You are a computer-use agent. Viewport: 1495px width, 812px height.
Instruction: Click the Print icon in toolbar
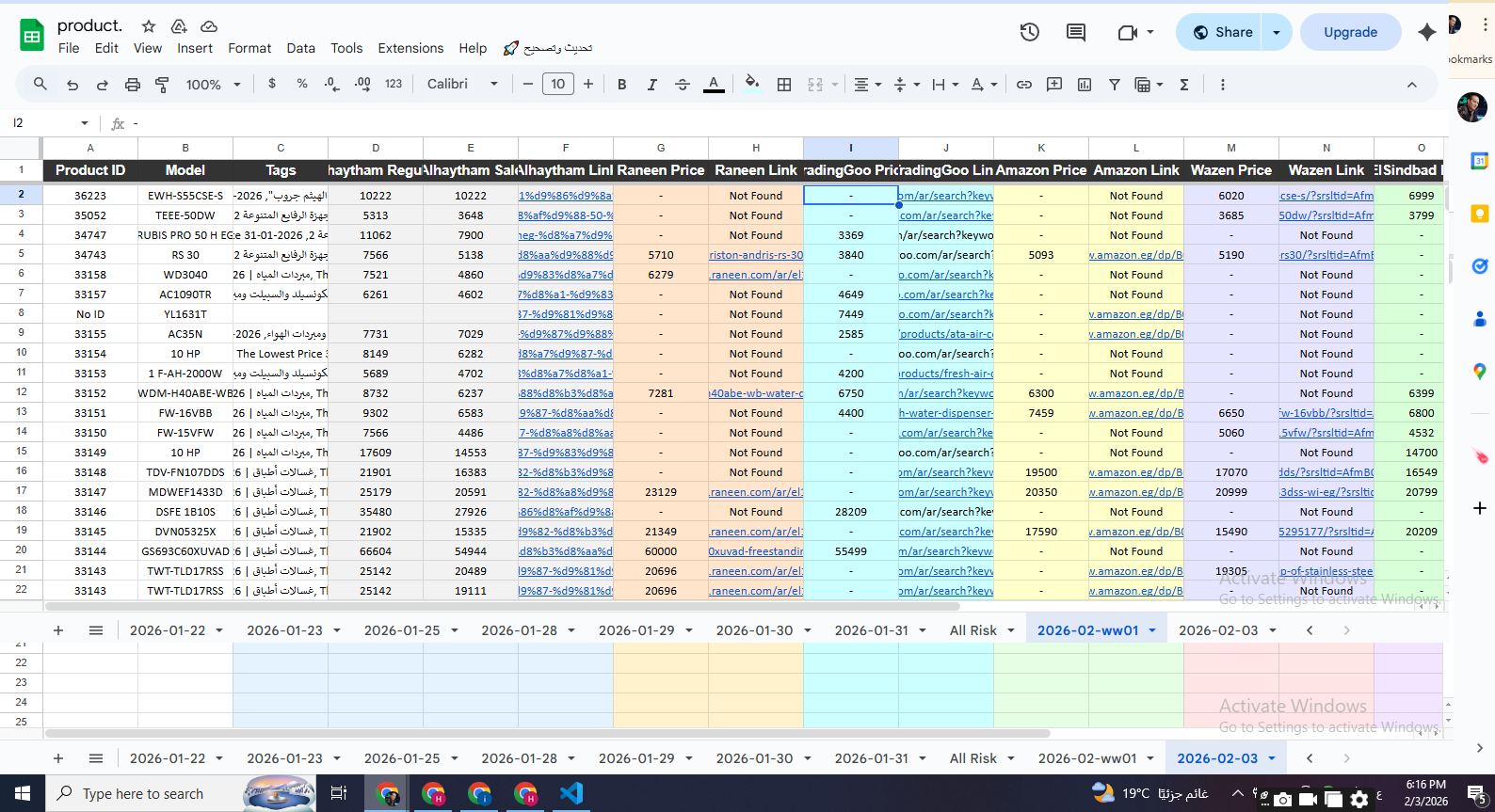pos(133,85)
